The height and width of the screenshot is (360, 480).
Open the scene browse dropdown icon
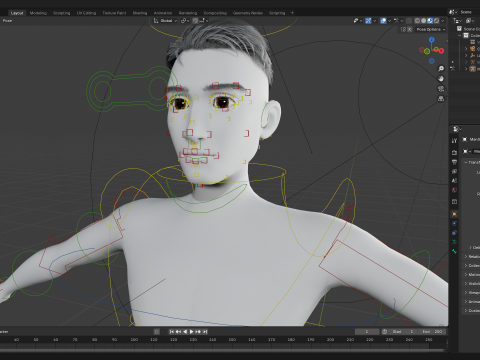[453, 12]
